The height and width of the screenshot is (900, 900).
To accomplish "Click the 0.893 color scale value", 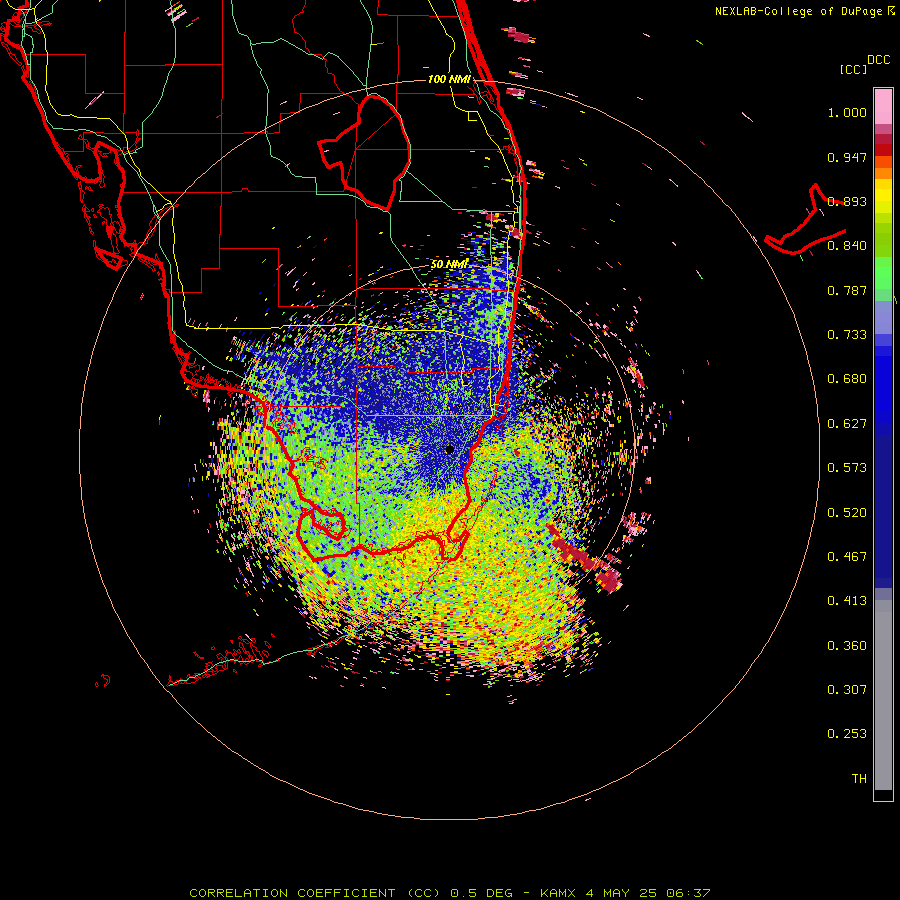I will coord(847,201).
